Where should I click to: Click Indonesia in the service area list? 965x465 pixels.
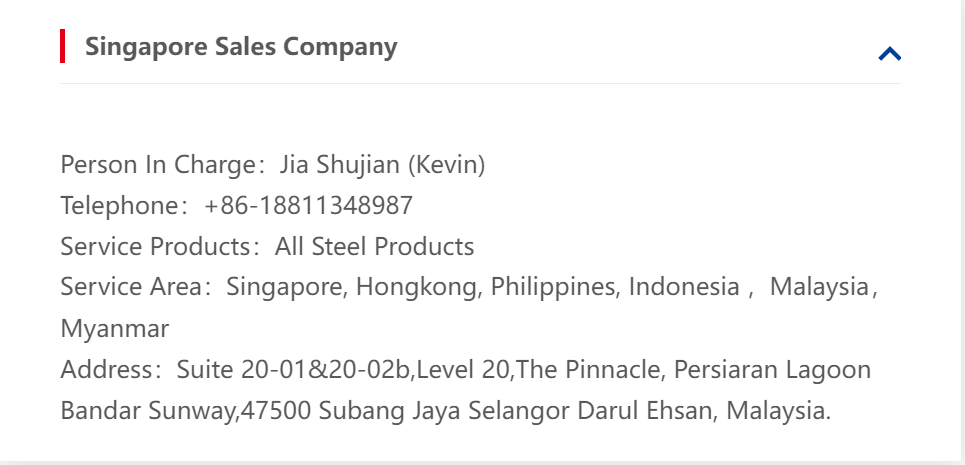click(x=683, y=287)
